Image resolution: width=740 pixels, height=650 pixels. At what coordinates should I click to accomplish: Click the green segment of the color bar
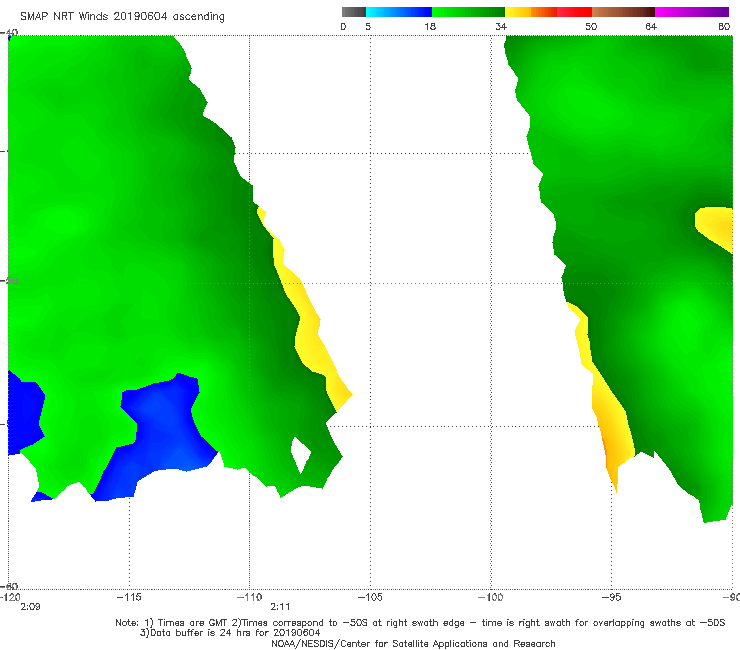tap(468, 12)
